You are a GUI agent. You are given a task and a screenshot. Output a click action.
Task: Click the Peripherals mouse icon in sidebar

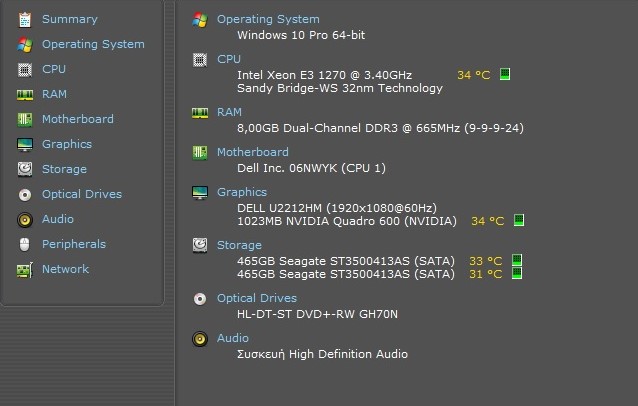coord(24,244)
